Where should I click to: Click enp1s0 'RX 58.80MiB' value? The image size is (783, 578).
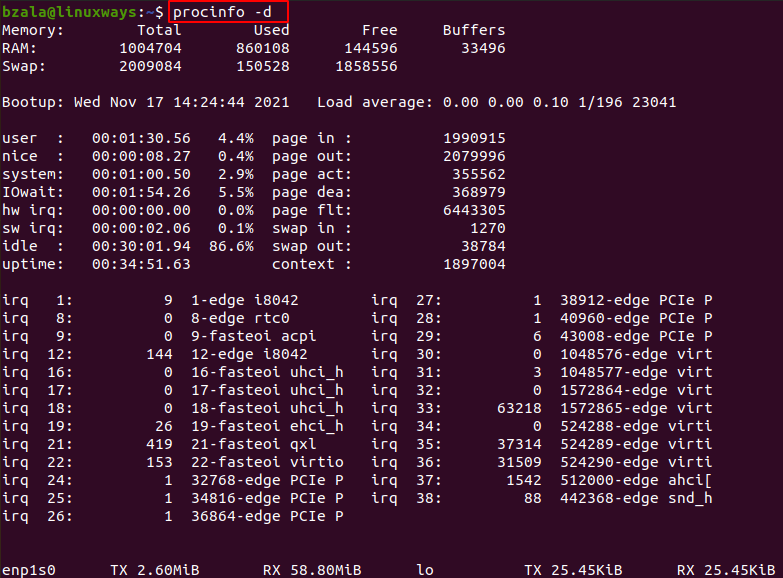(x=312, y=570)
